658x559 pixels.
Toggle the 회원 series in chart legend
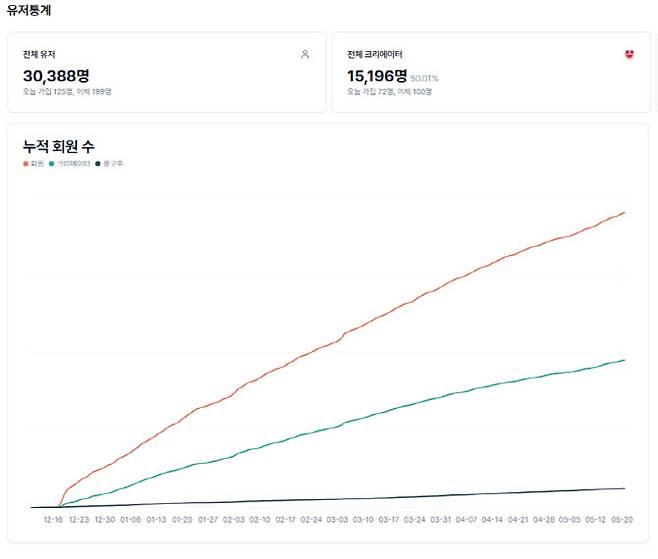click(34, 163)
